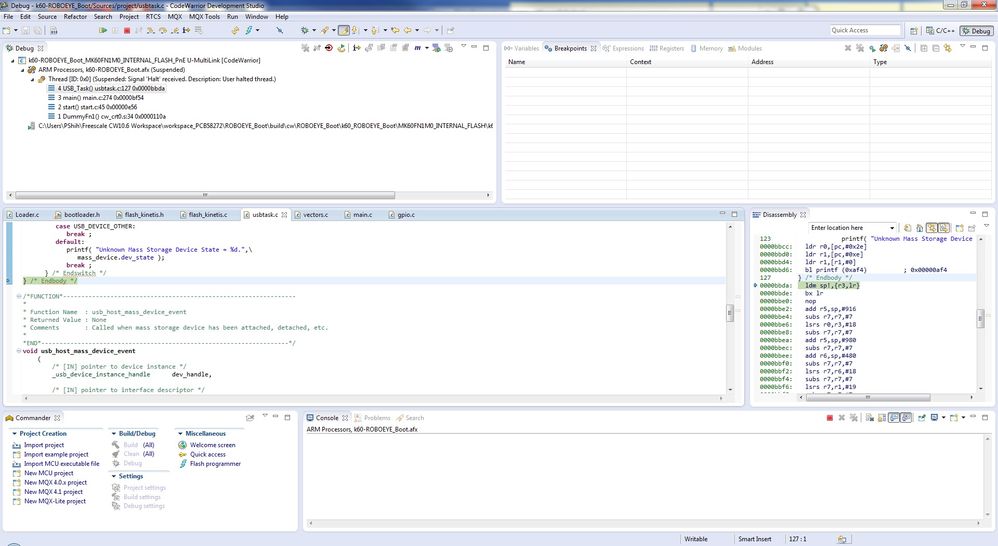Click Import example project link
The height and width of the screenshot is (546, 998).
click(56, 454)
